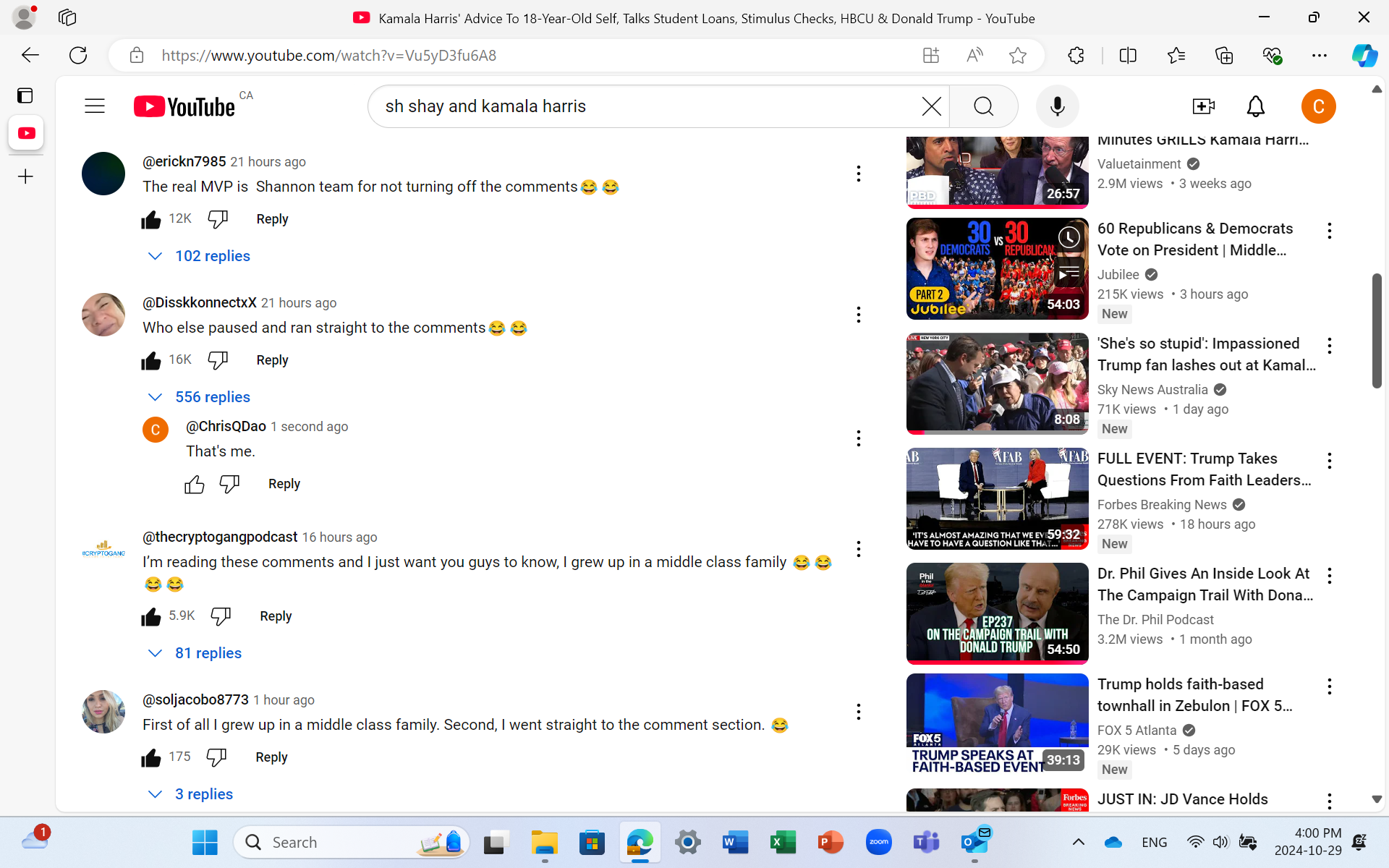Open more options for Jubilee video

pos(1329,231)
